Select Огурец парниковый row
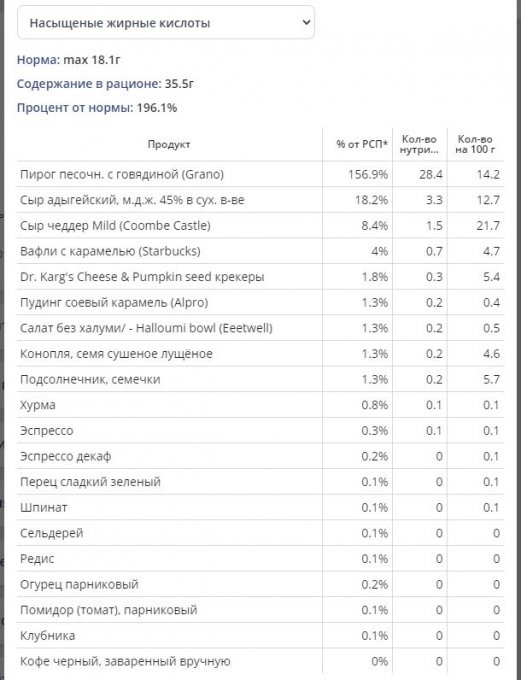This screenshot has height=680, width=521. [260, 584]
